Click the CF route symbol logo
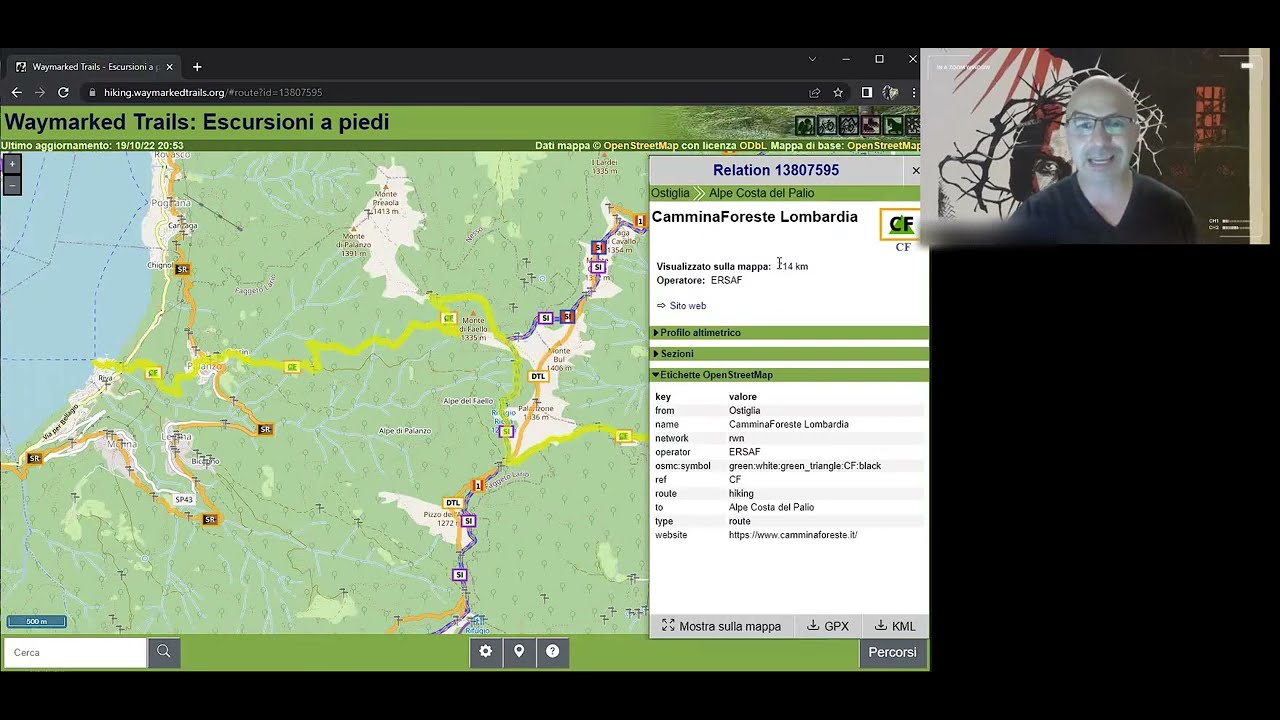 (x=901, y=225)
